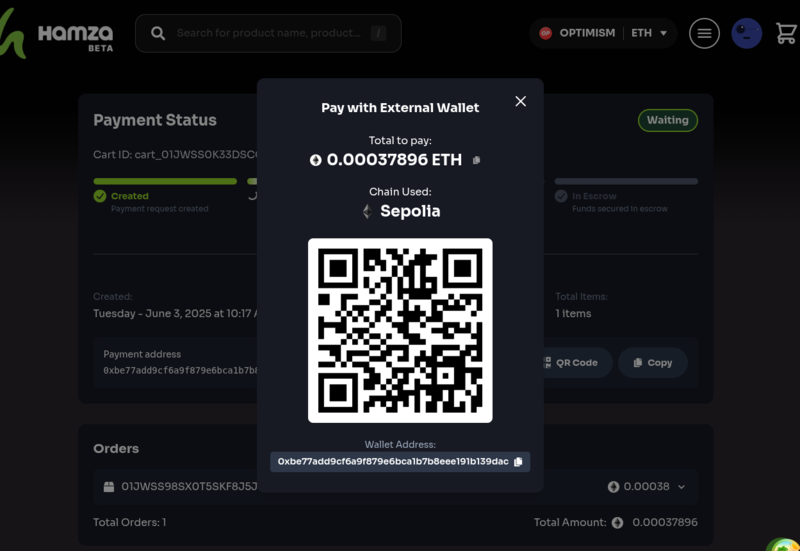This screenshot has width=800, height=551.
Task: Open the user avatar profile
Action: tap(746, 33)
